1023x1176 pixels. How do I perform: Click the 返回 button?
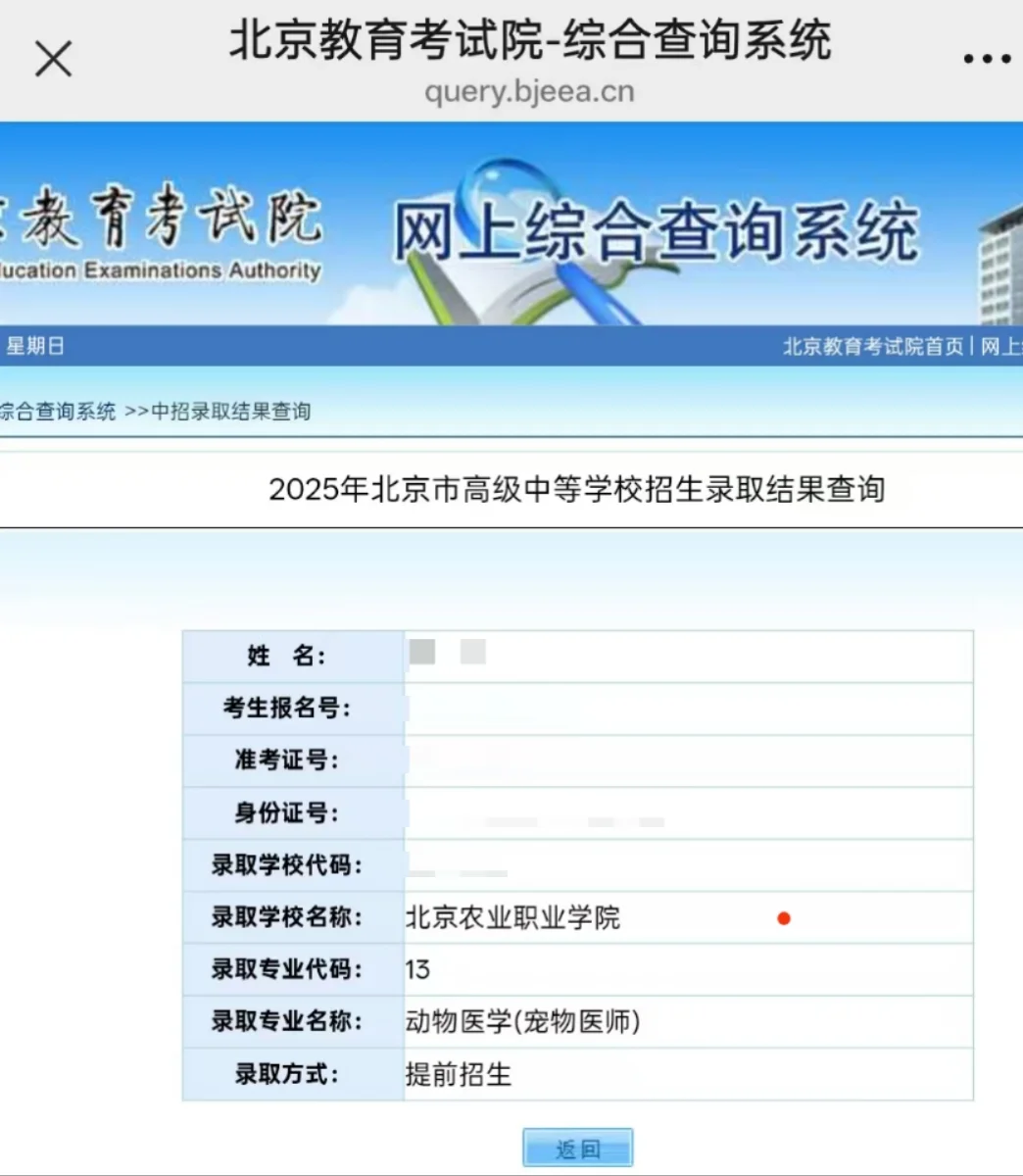[x=577, y=1149]
